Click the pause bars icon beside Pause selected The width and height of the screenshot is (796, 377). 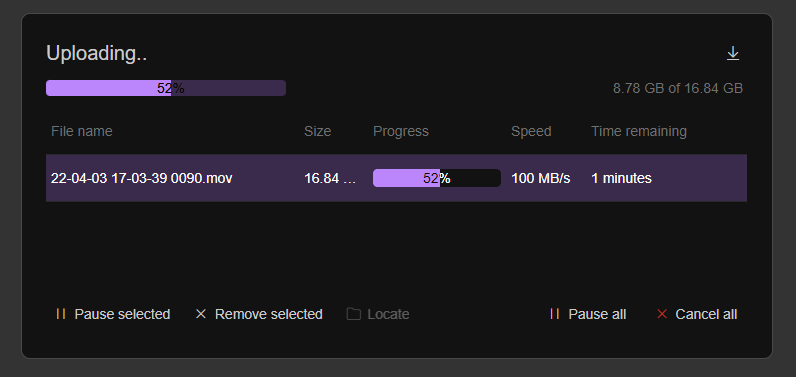pyautogui.click(x=61, y=314)
